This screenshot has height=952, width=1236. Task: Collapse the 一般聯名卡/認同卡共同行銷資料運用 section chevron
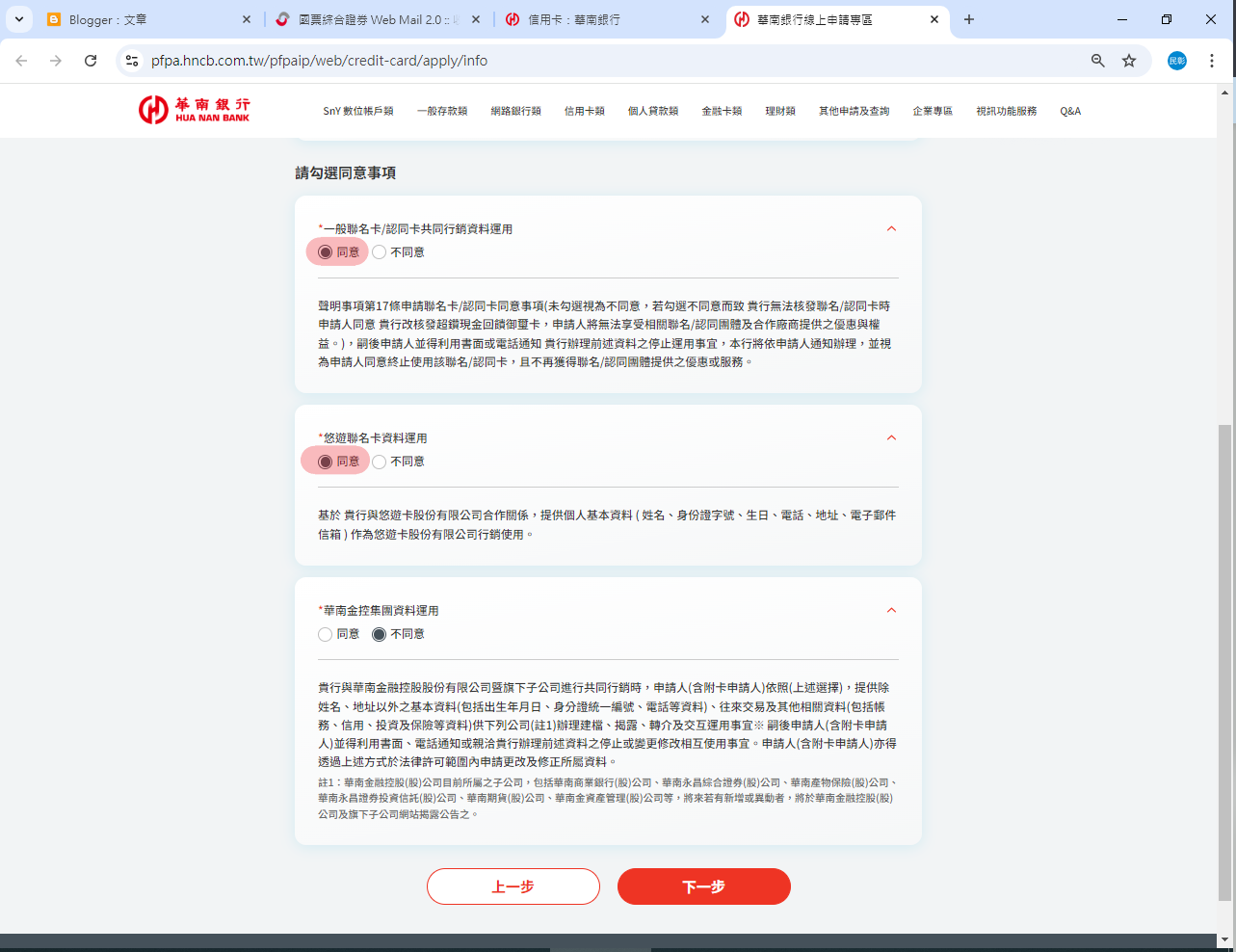[x=891, y=229]
